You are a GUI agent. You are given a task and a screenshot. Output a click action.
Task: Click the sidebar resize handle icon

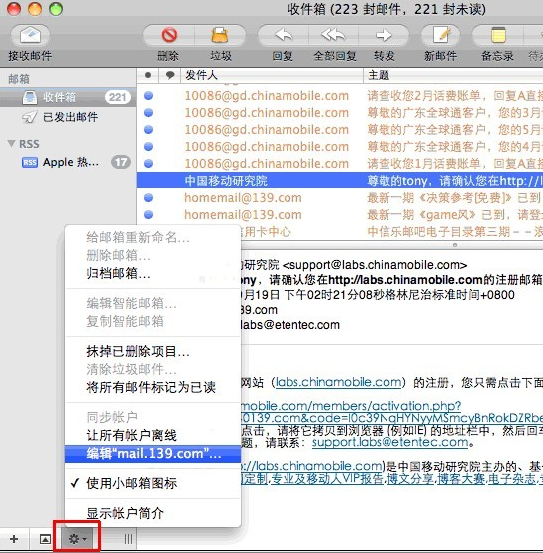tap(128, 539)
